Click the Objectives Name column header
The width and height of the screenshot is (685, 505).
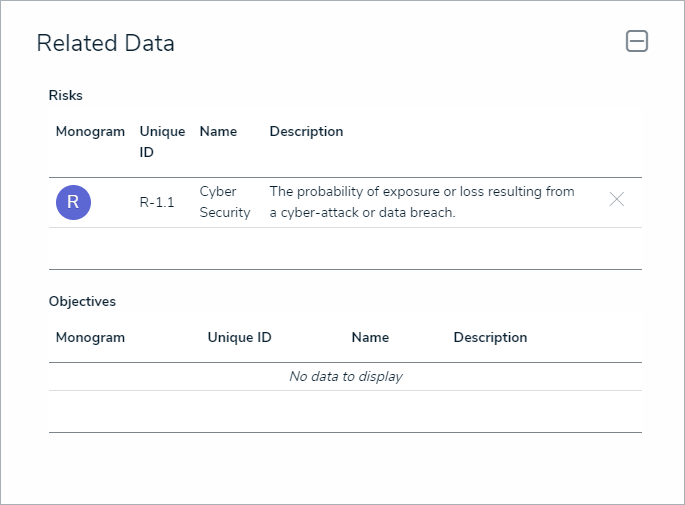tap(370, 337)
